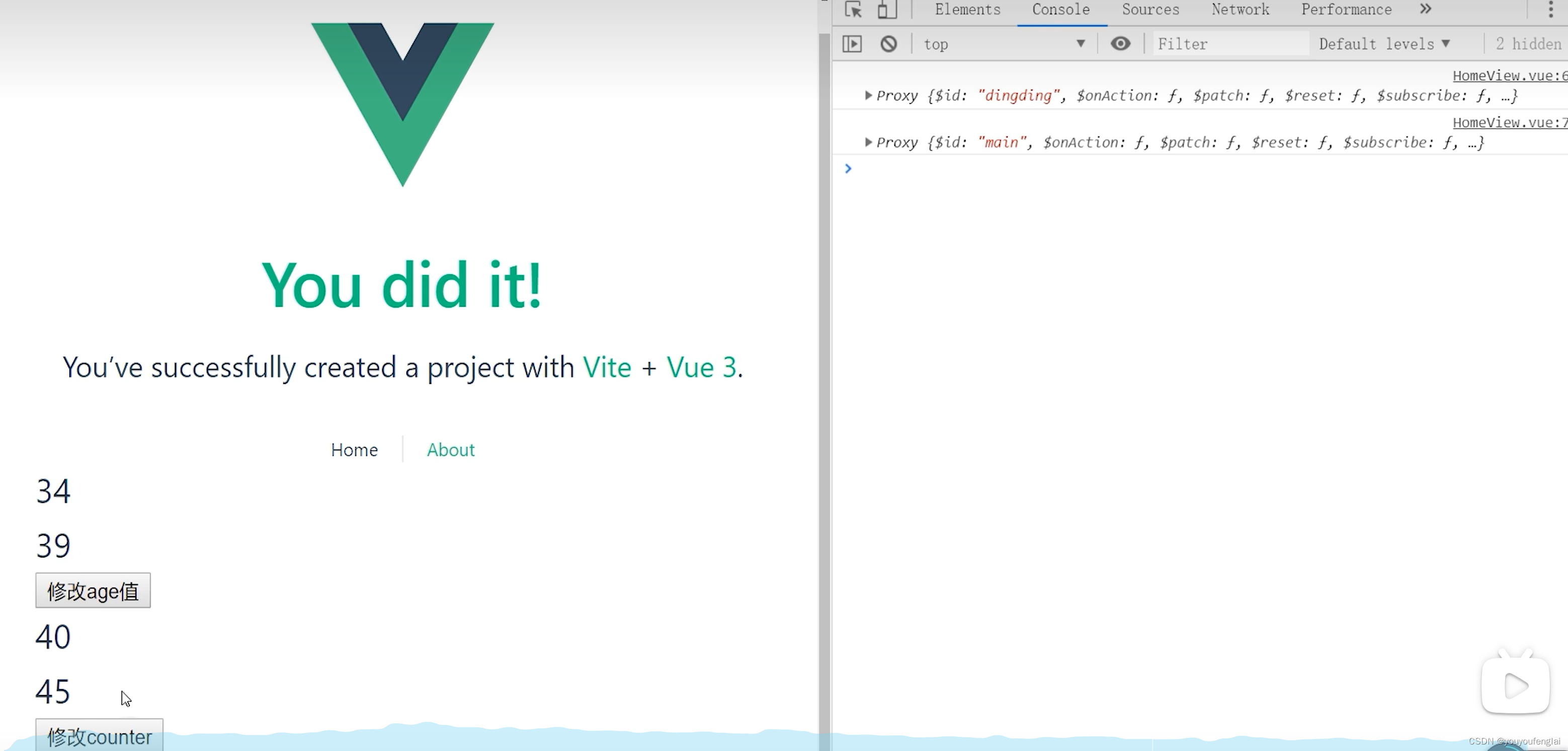Image resolution: width=1568 pixels, height=751 pixels.
Task: Switch to the Elements tab
Action: pos(968,10)
